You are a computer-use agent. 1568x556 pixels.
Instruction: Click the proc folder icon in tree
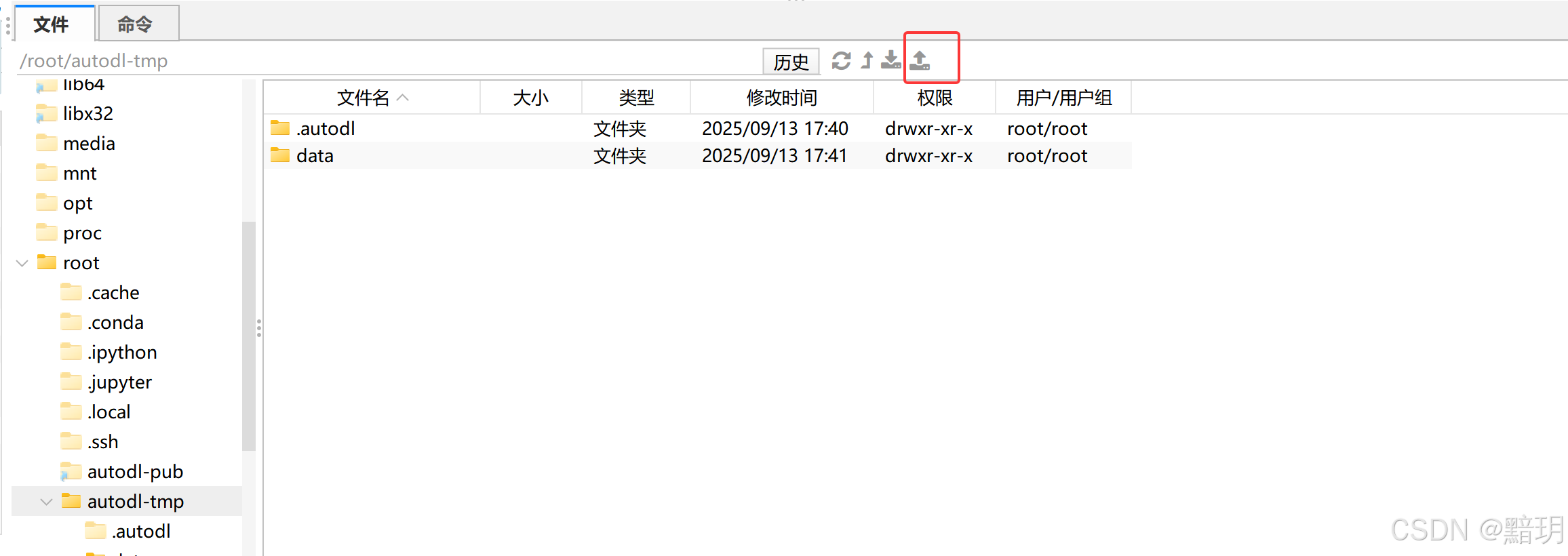pyautogui.click(x=46, y=232)
